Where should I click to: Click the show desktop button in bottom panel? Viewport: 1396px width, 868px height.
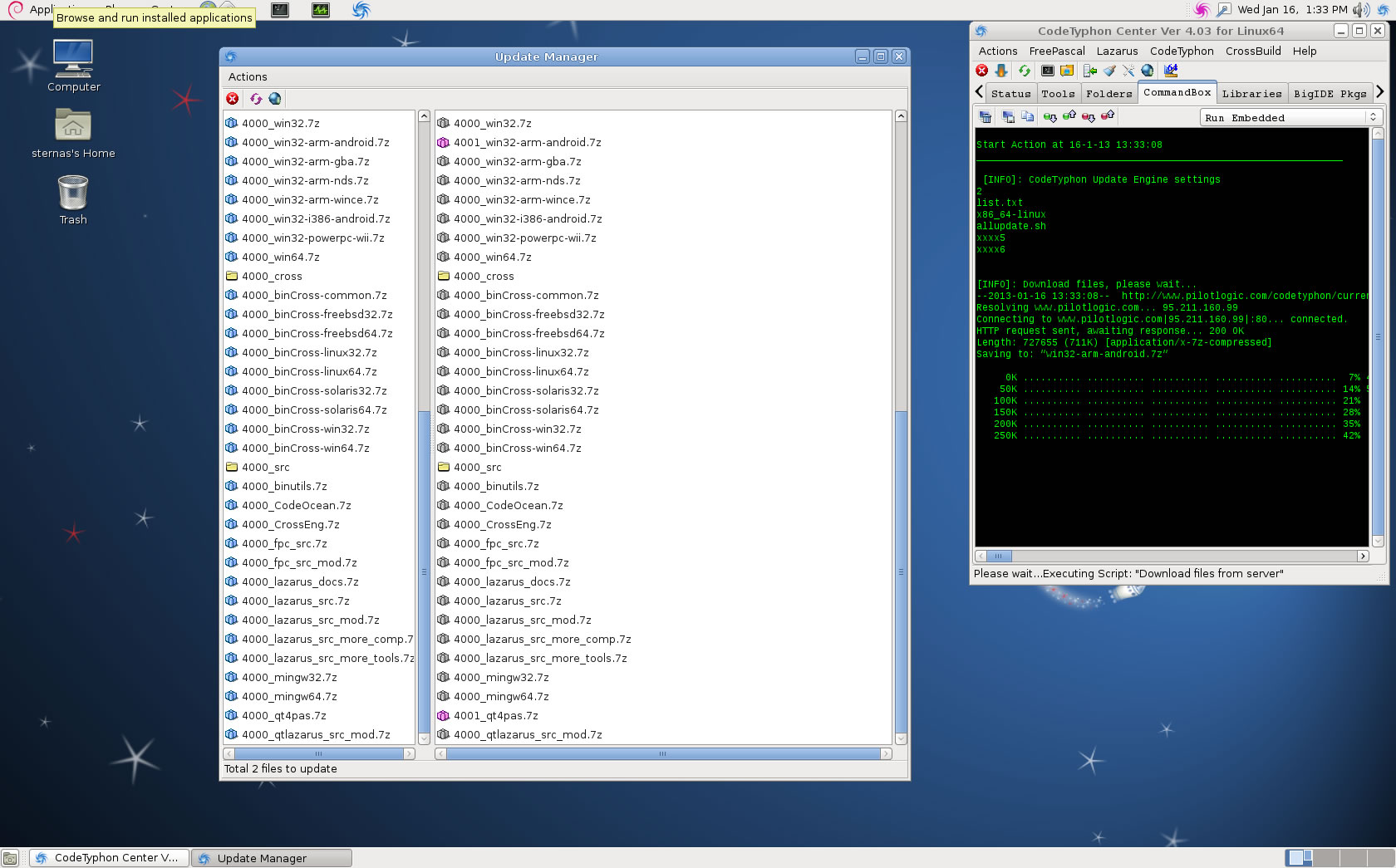click(10, 858)
